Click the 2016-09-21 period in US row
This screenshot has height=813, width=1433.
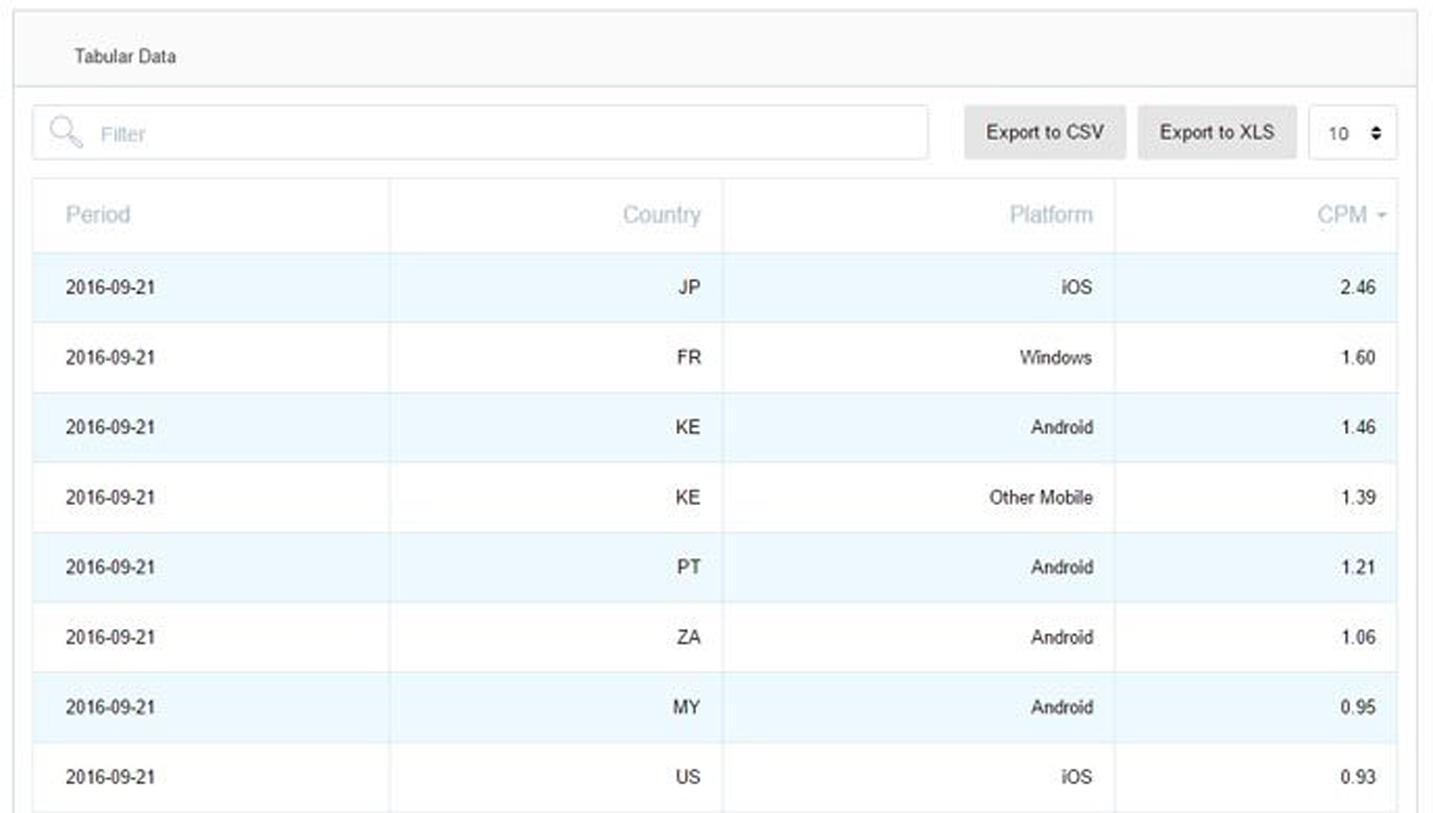pyautogui.click(x=111, y=777)
